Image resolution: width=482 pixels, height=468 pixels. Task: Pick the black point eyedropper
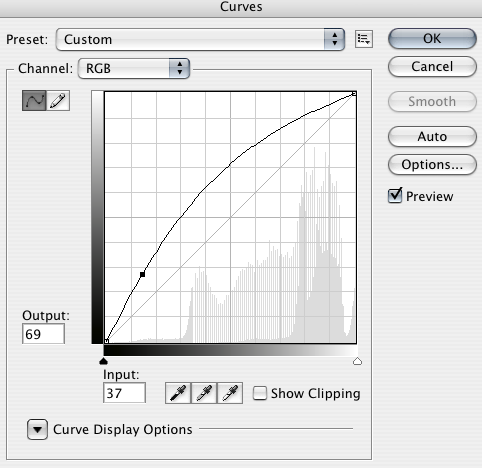(178, 393)
